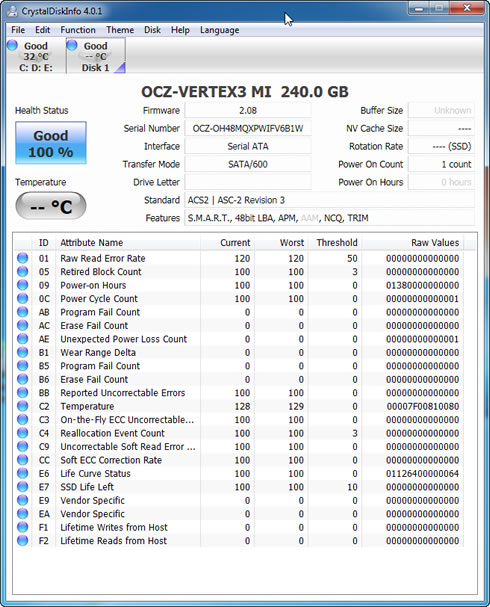Image resolution: width=490 pixels, height=607 pixels.
Task: Open the Help menu
Action: tap(180, 30)
